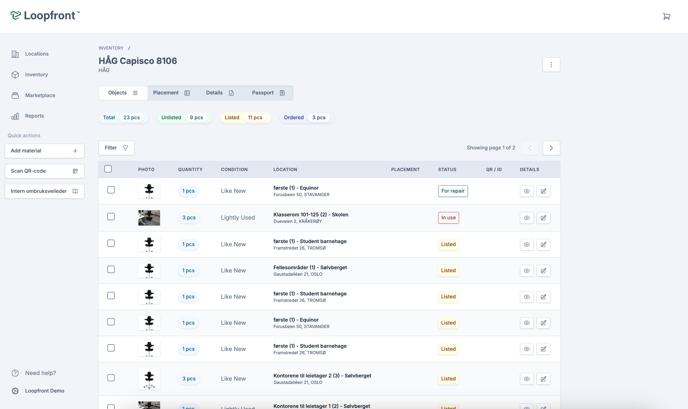
Task: Select the Unlisted 9 pcs chip
Action: coord(183,118)
